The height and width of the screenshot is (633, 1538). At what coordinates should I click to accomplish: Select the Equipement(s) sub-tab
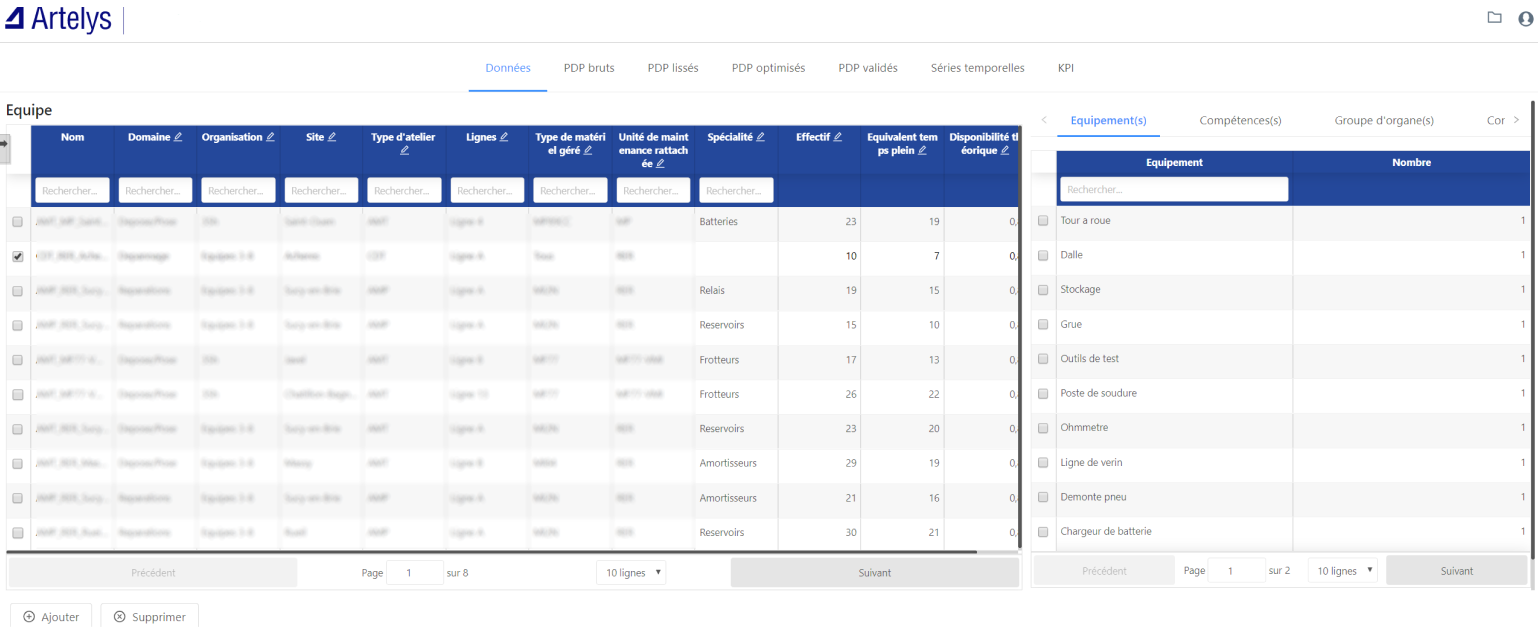(1108, 120)
